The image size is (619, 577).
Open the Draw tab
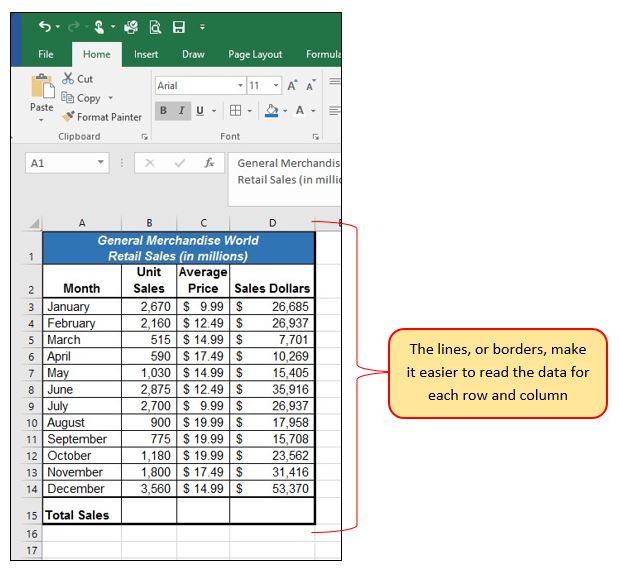[x=193, y=54]
